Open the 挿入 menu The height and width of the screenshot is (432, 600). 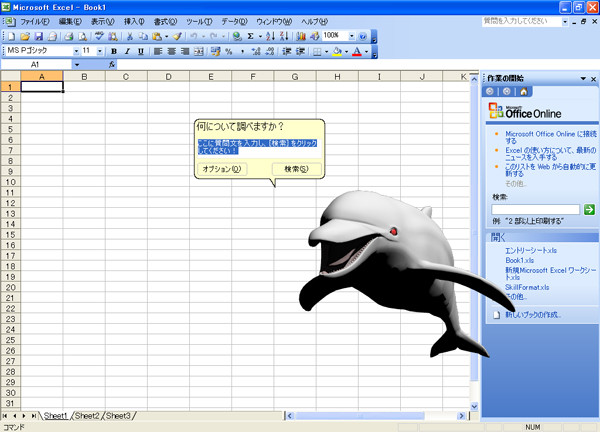(134, 22)
